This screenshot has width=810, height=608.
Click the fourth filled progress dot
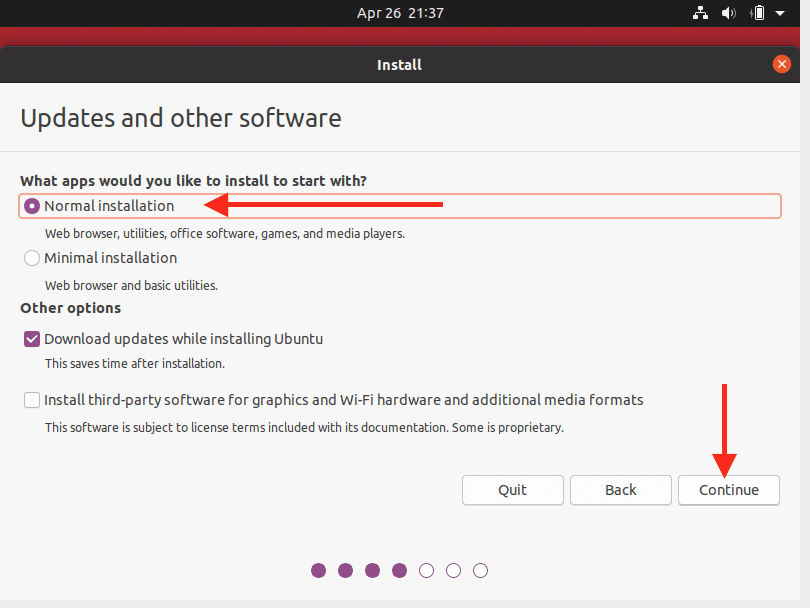(400, 571)
